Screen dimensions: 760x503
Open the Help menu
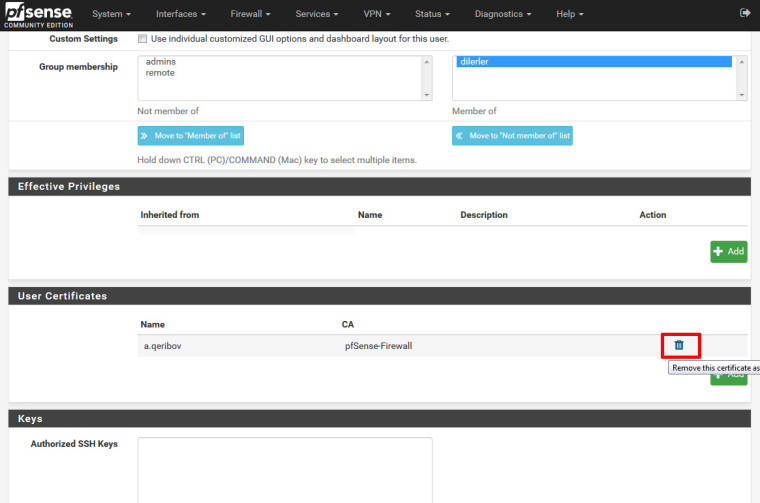(569, 14)
